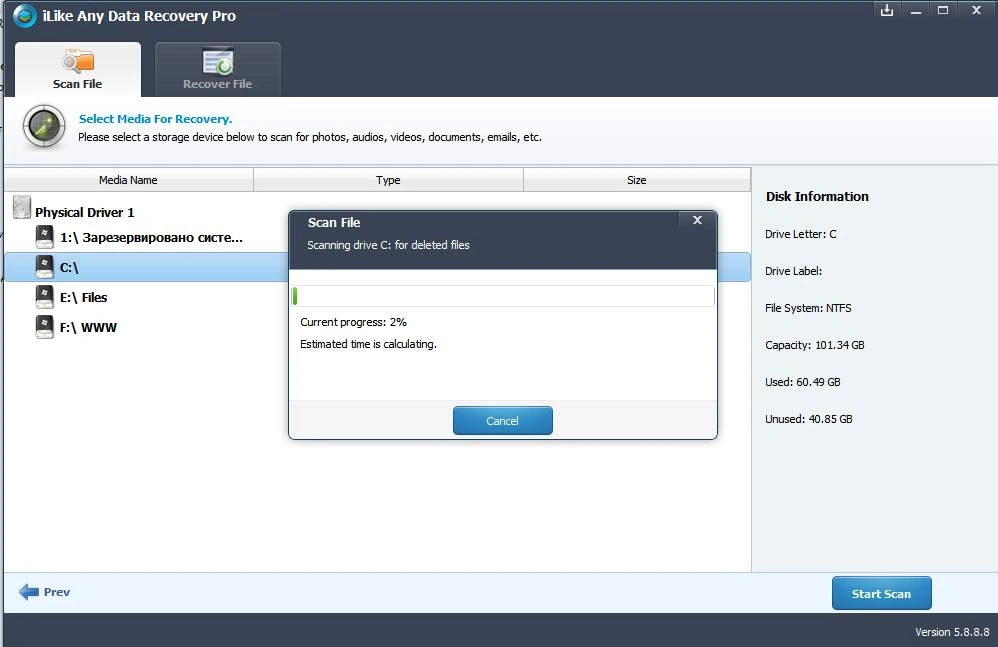Click the instruction text about storage device
Viewport: 998px width, 647px height.
(310, 137)
